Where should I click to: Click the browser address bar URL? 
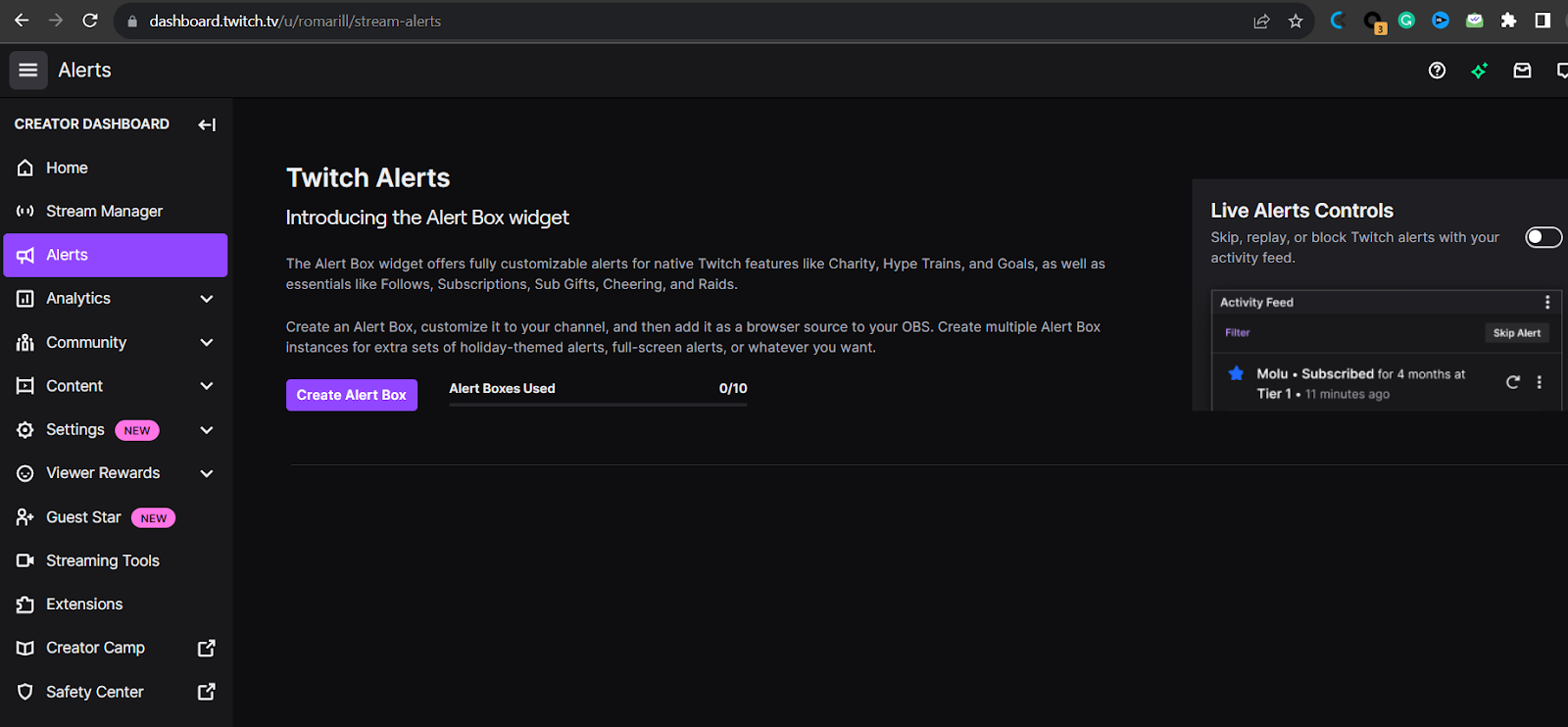point(295,21)
